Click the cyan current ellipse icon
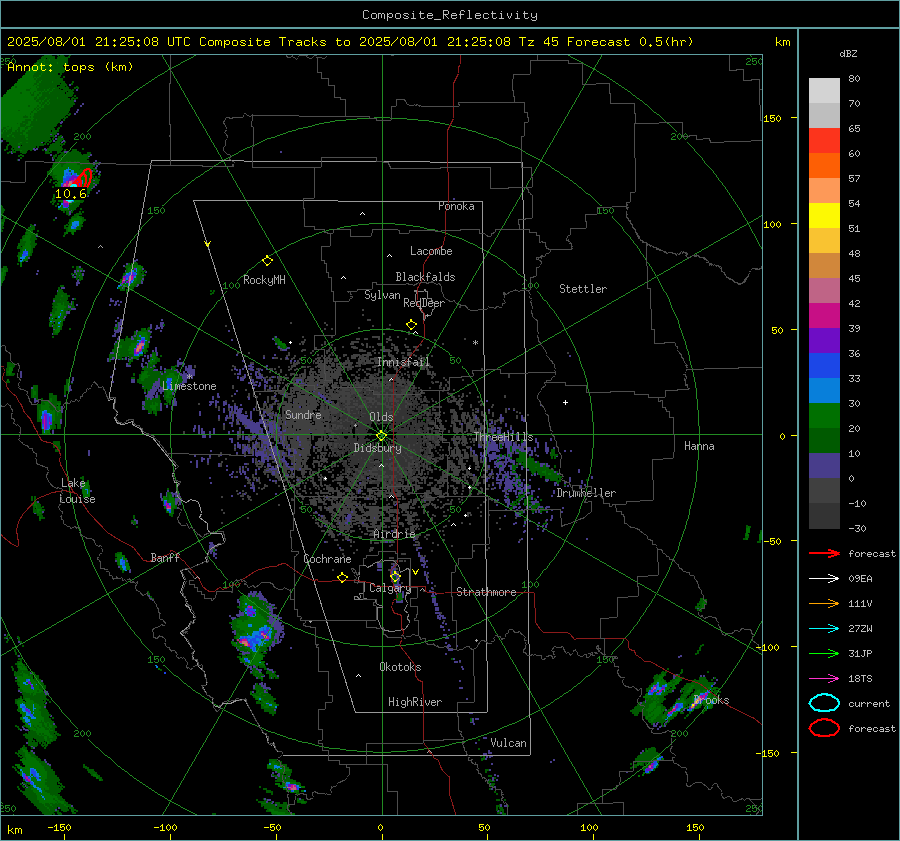 pos(824,703)
